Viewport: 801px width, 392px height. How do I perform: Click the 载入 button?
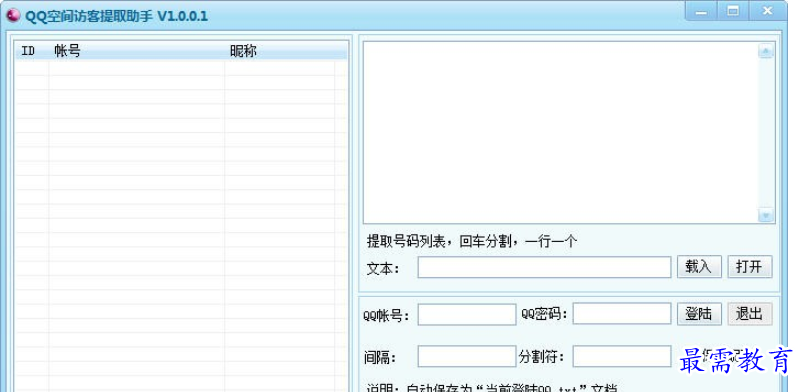(699, 267)
